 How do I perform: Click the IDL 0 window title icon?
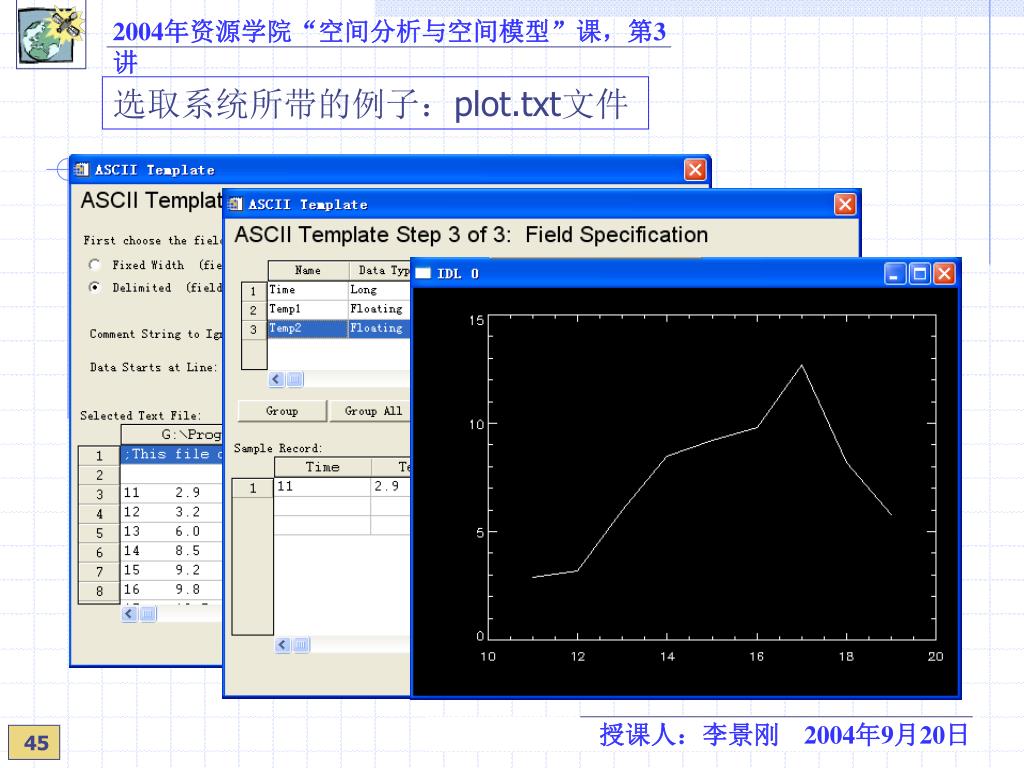click(423, 273)
